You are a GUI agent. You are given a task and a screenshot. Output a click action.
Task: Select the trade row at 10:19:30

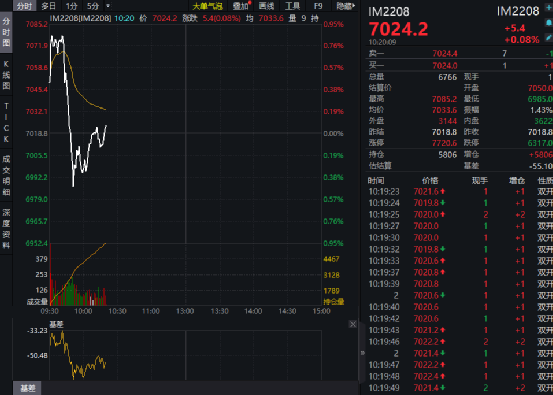click(x=460, y=238)
